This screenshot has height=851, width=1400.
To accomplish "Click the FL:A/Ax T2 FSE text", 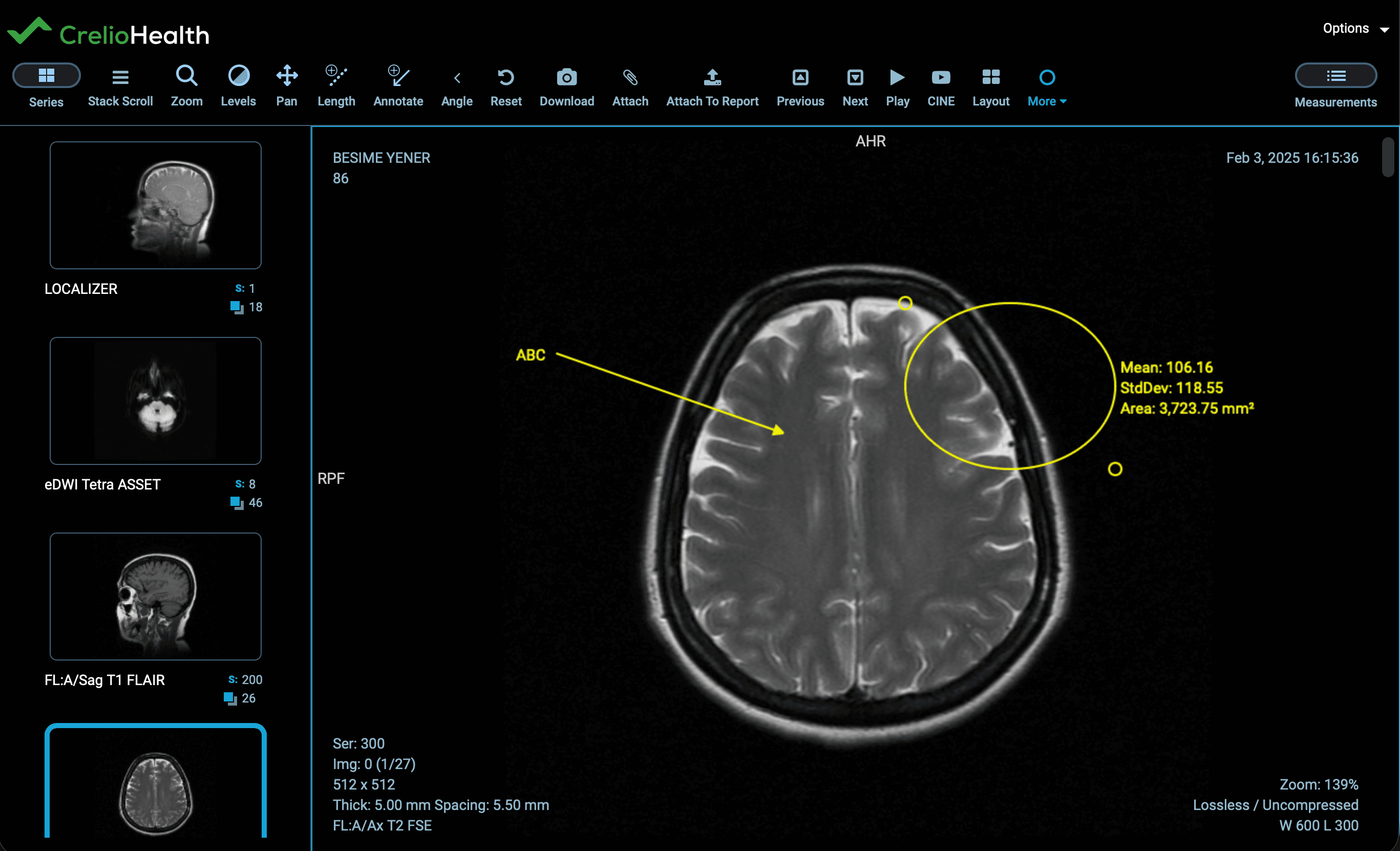I will (382, 825).
